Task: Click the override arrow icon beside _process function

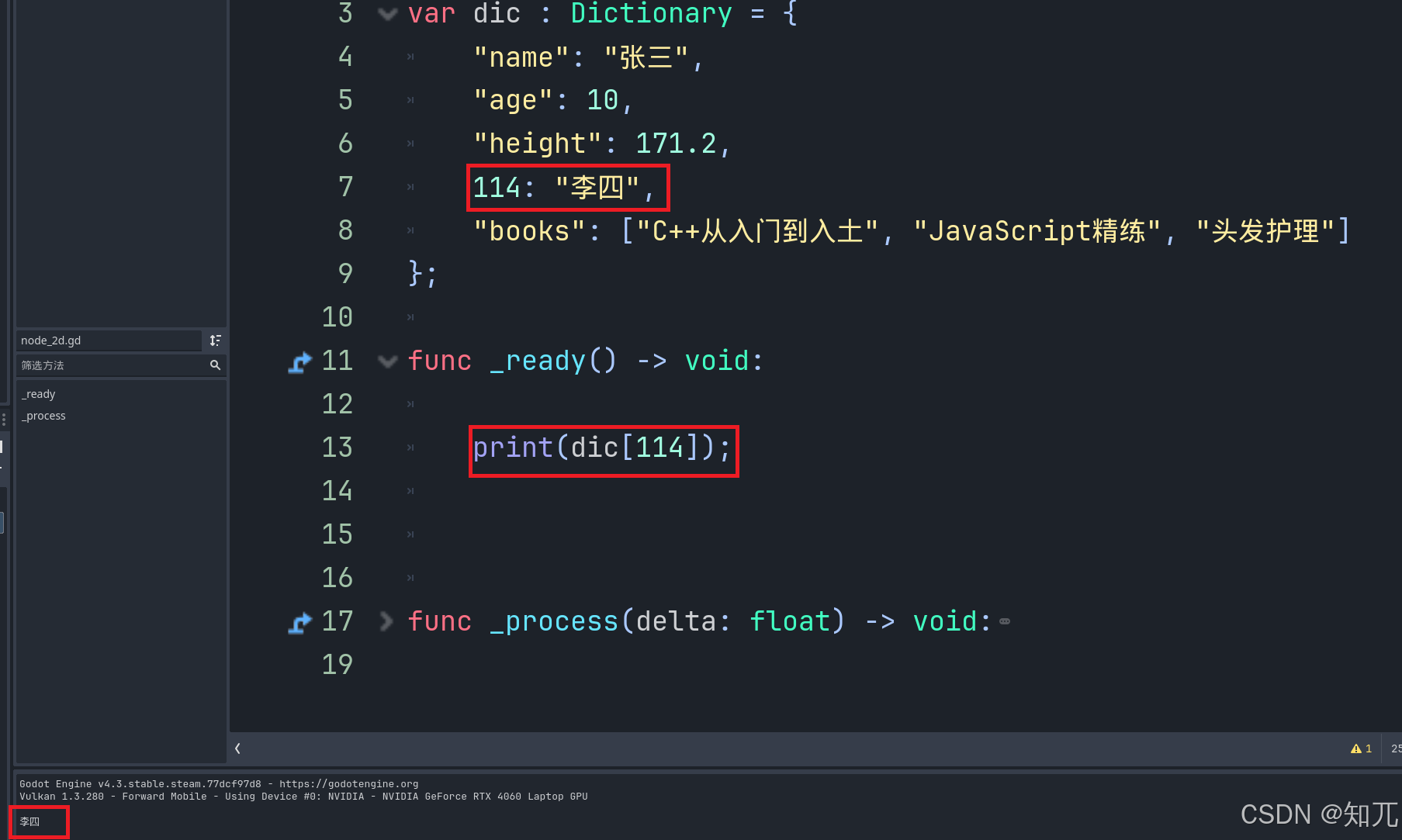Action: point(299,621)
